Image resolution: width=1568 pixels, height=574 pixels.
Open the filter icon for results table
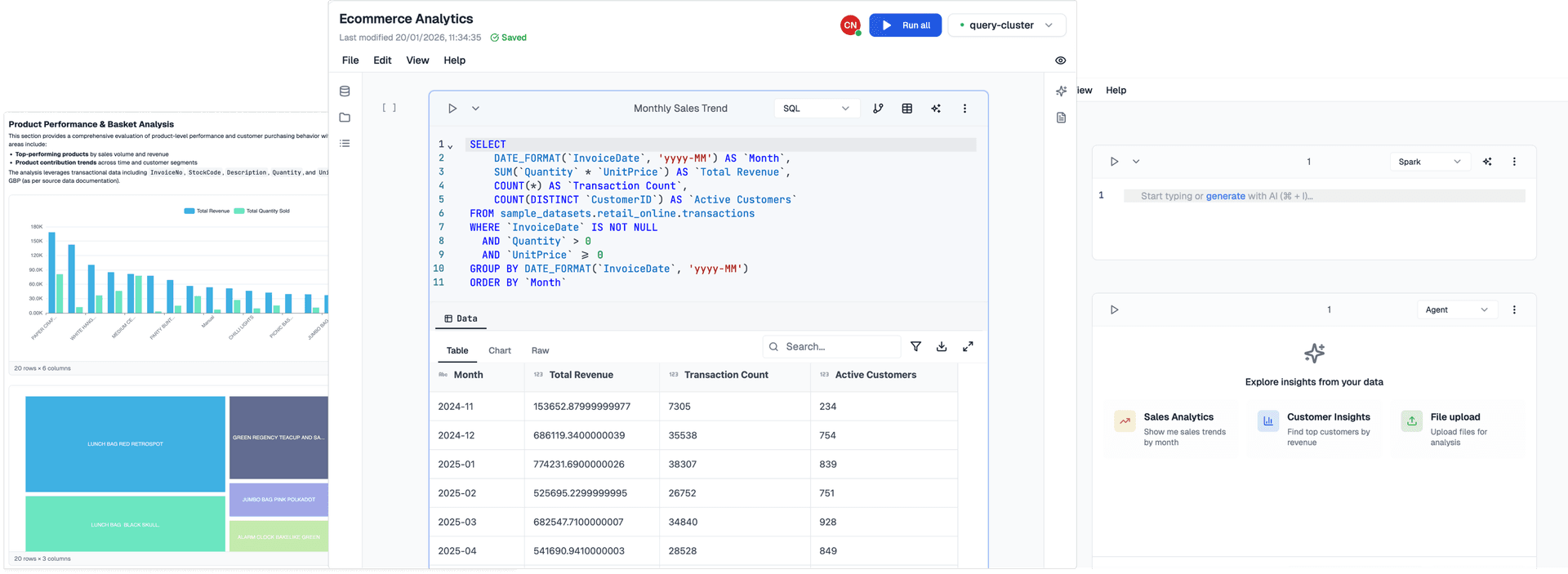915,347
